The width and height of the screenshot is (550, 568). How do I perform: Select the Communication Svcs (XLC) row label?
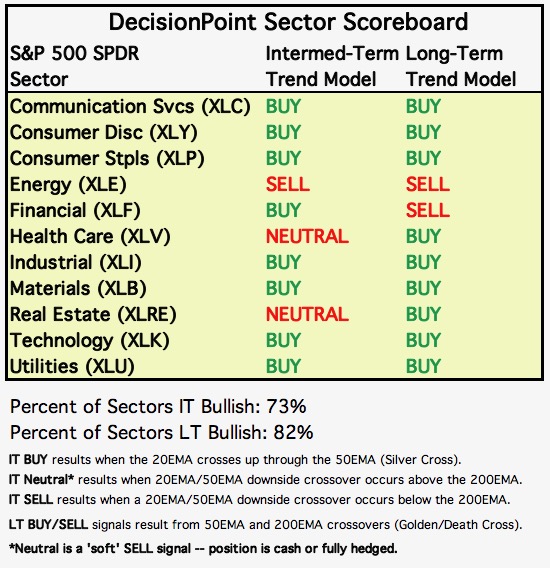130,107
